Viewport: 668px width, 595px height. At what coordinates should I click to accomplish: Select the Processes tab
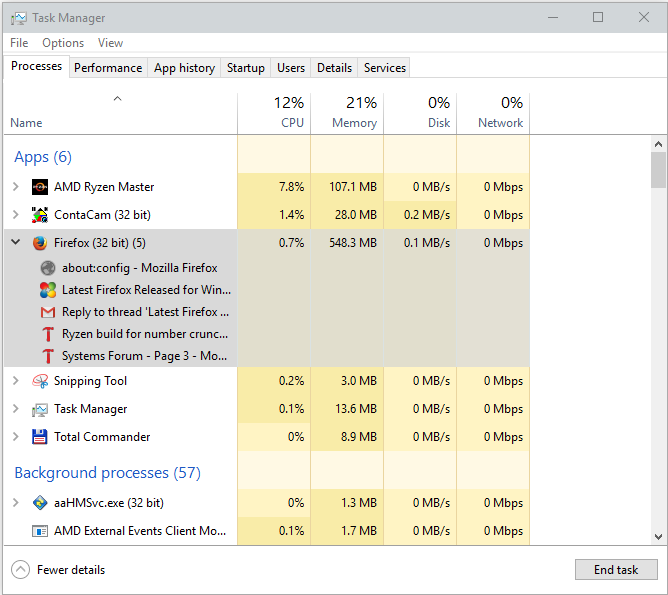click(x=37, y=66)
